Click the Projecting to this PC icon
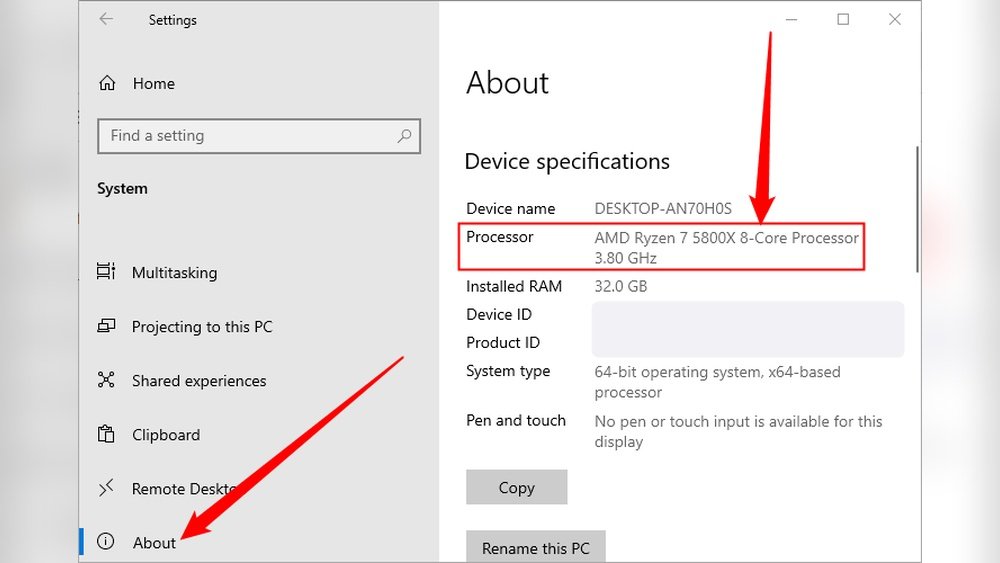The image size is (1000, 563). click(x=106, y=327)
